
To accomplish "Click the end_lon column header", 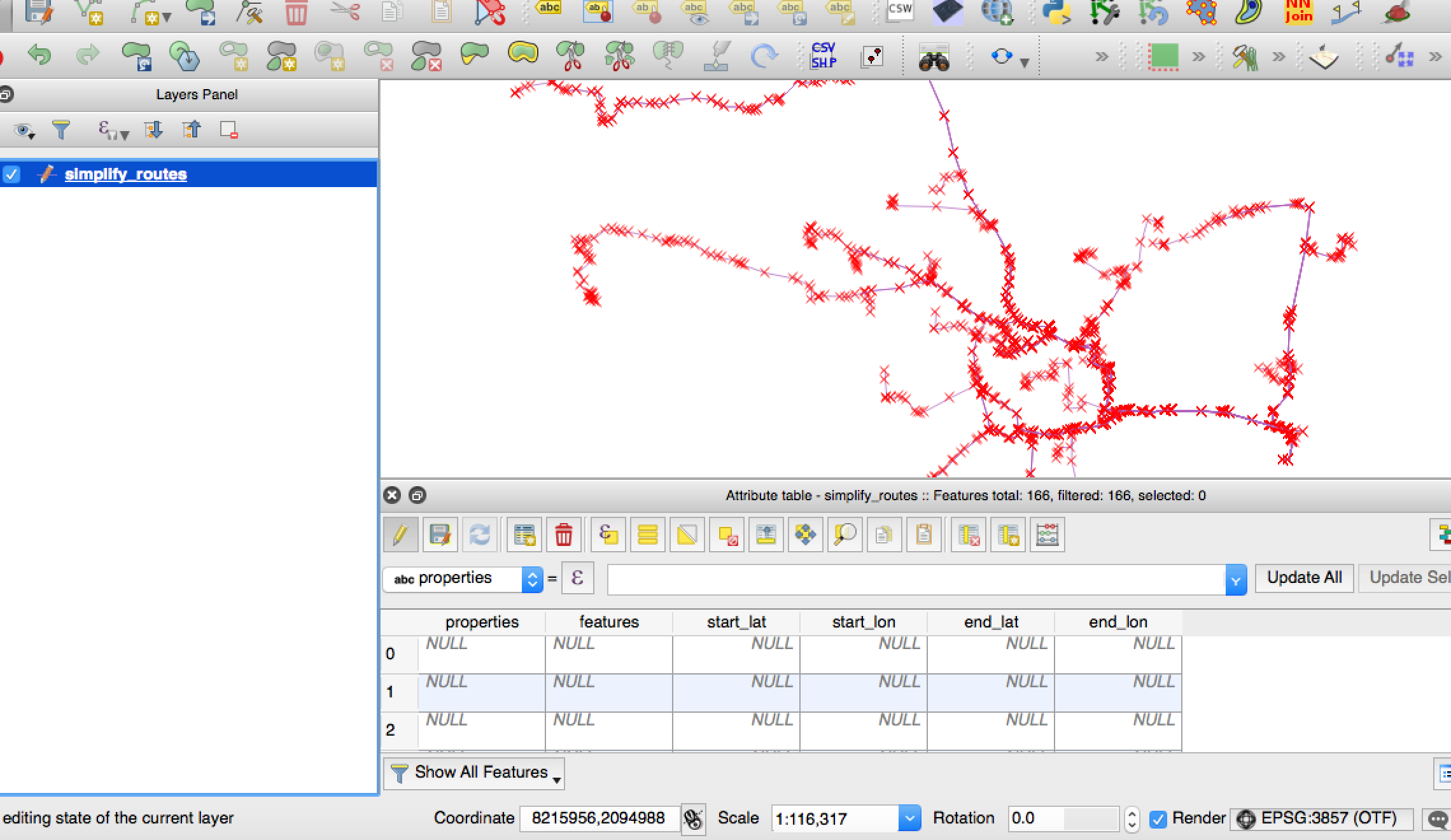I will (x=1118, y=622).
